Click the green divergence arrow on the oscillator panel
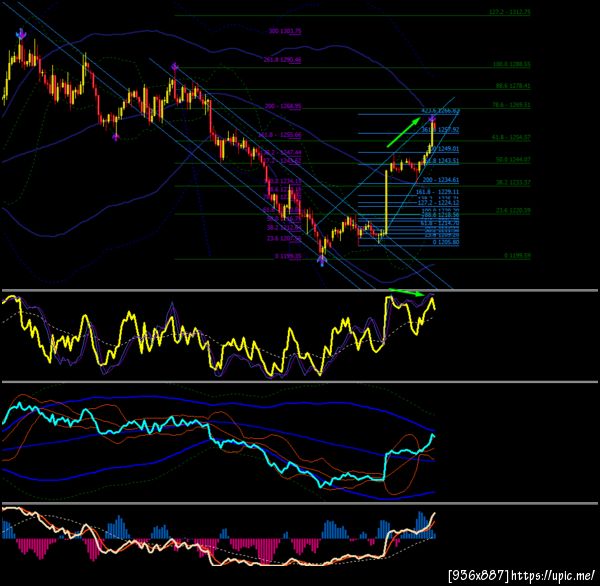Screen dimensions: 600x586 407,292
